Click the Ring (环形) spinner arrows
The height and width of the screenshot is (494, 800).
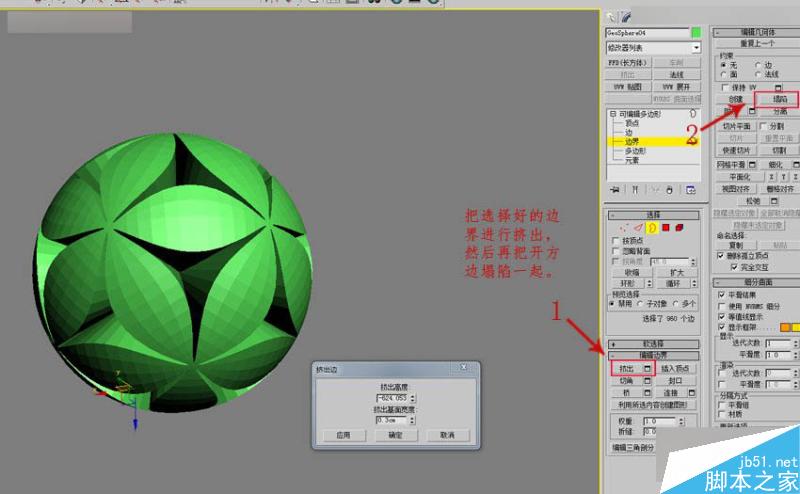pyautogui.click(x=649, y=283)
